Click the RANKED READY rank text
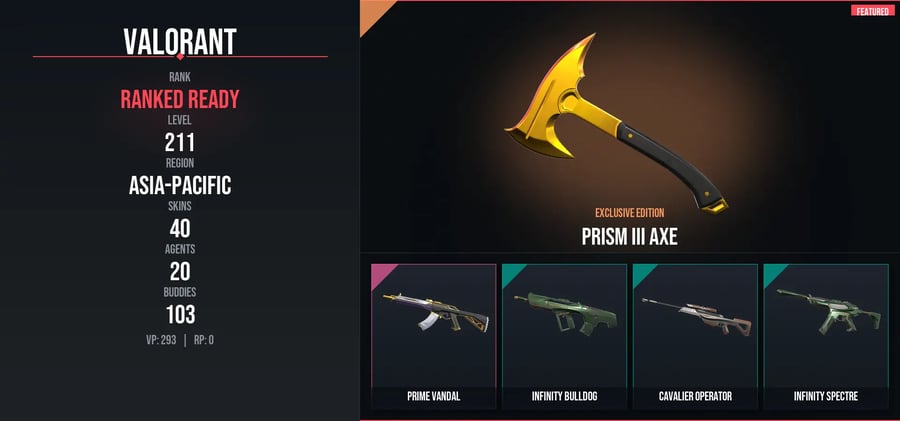The image size is (900, 421). tap(180, 100)
